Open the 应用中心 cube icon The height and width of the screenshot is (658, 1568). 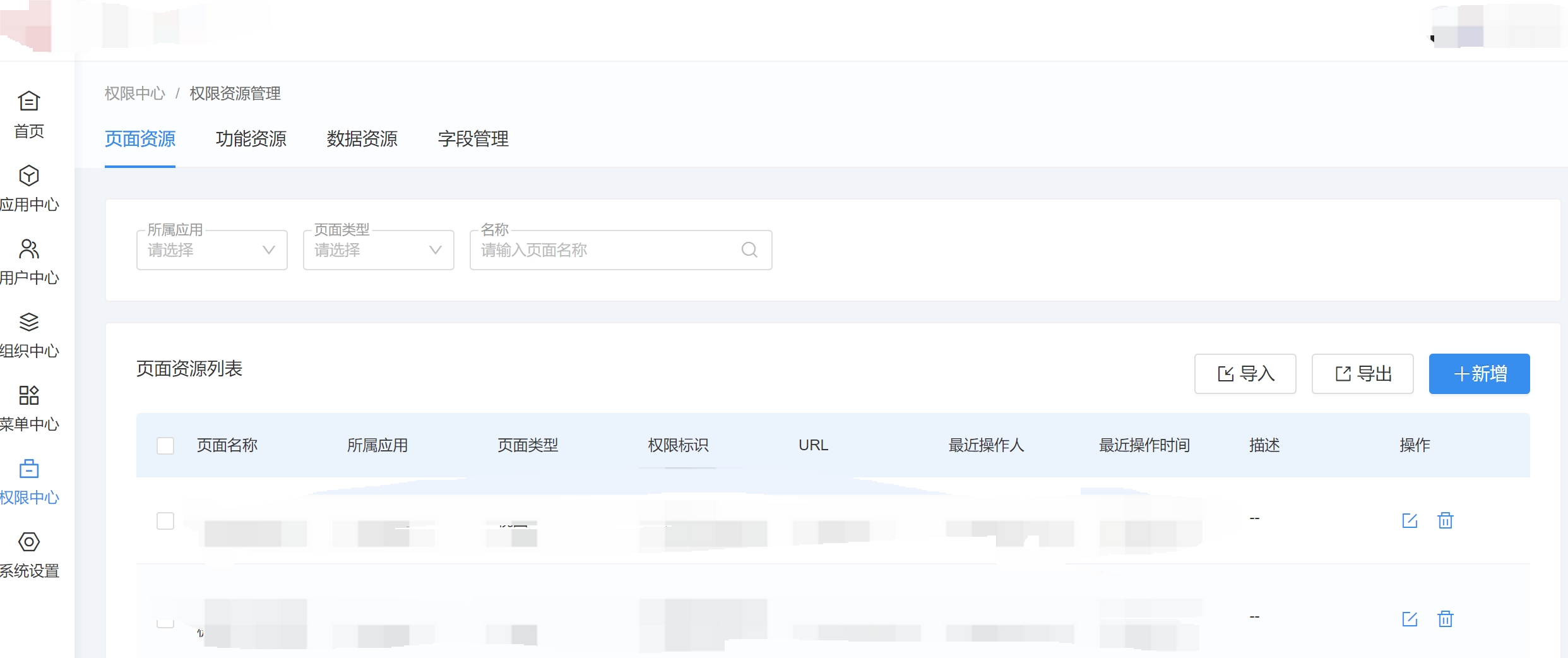pos(29,175)
